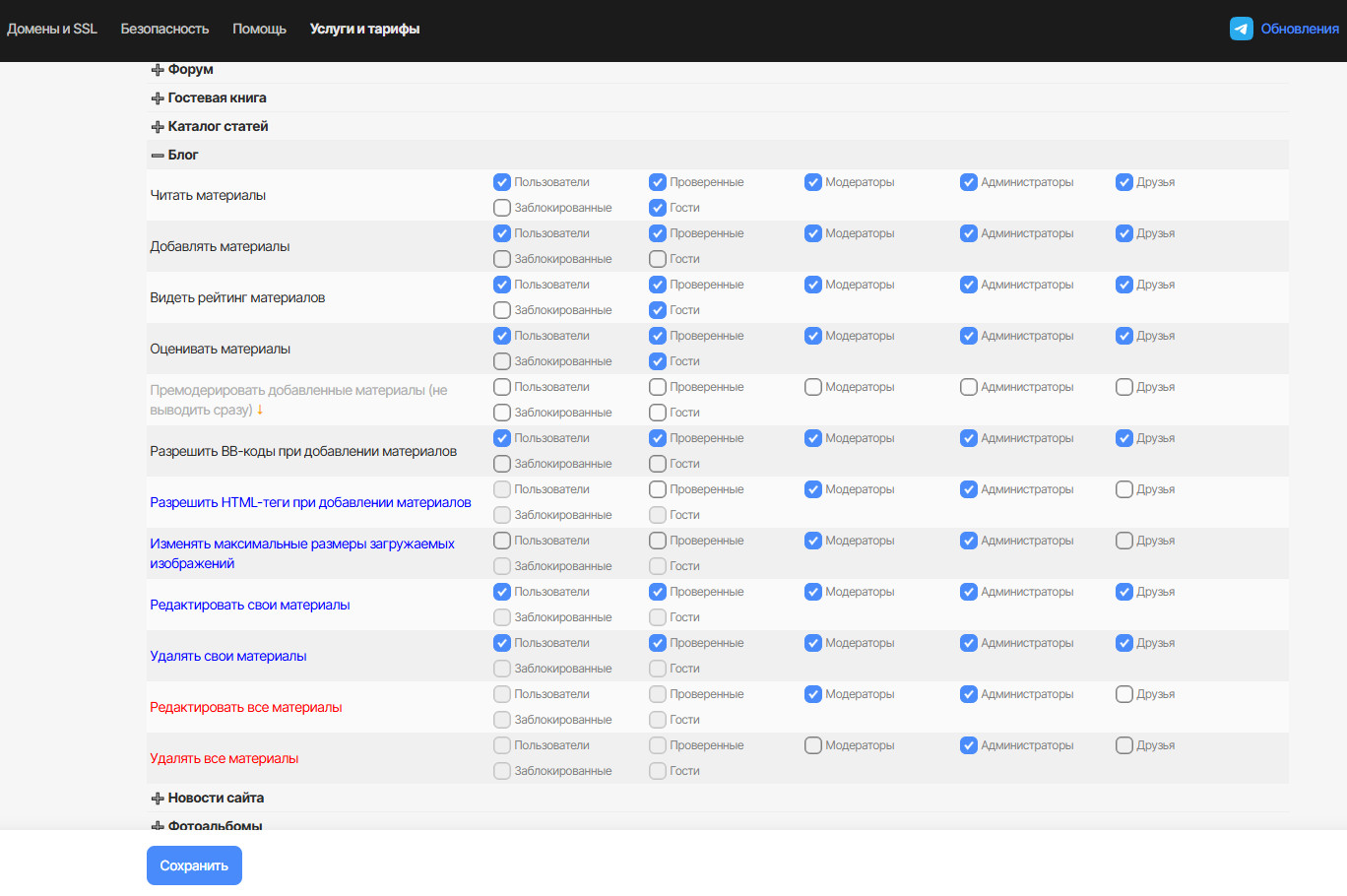This screenshot has height=896, width=1347.
Task: Open 'Разрешить HTML-теги при добавлении материалов' link
Action: (x=310, y=502)
